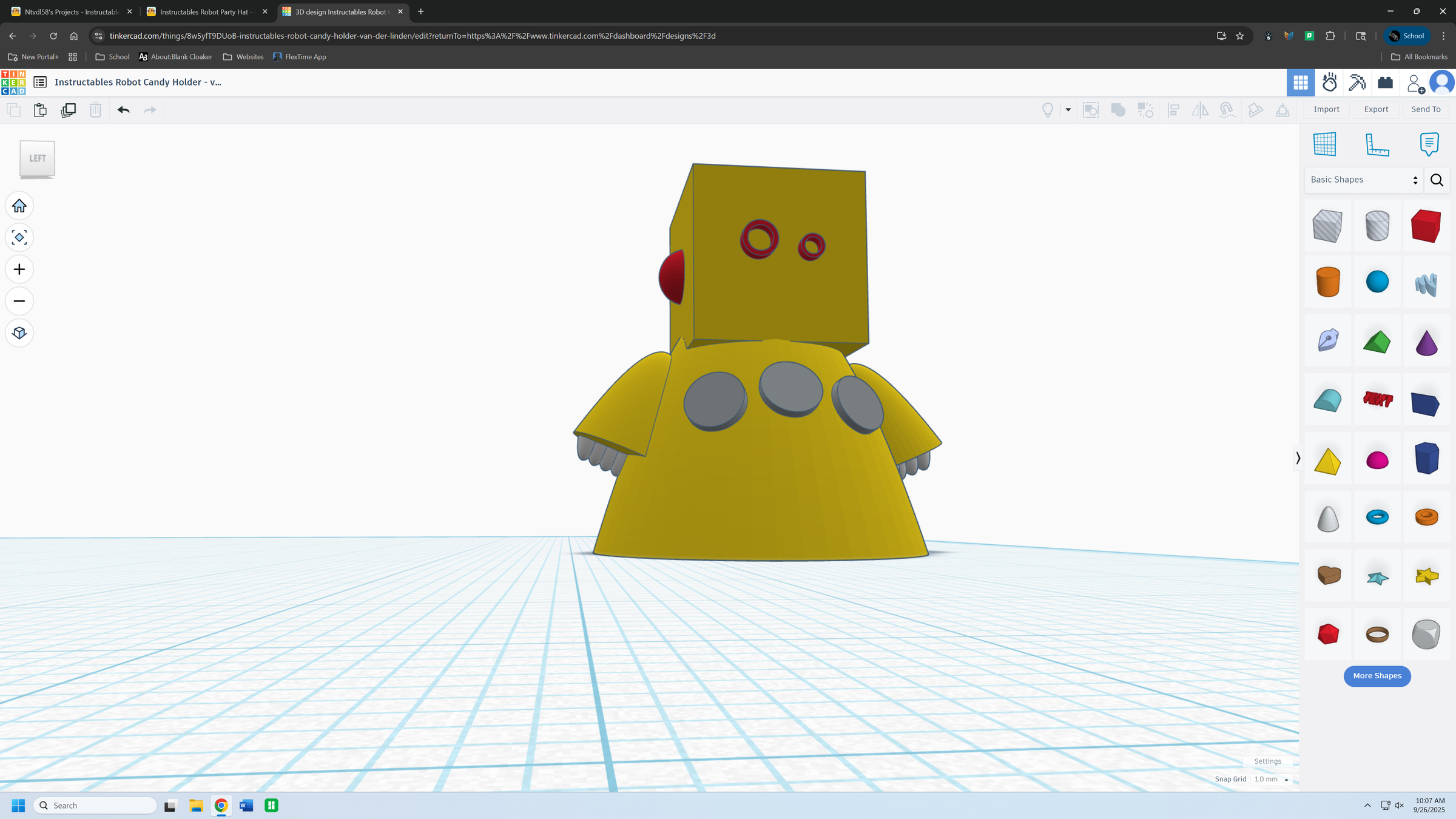
Task: Open the Settings button
Action: tap(1267, 761)
